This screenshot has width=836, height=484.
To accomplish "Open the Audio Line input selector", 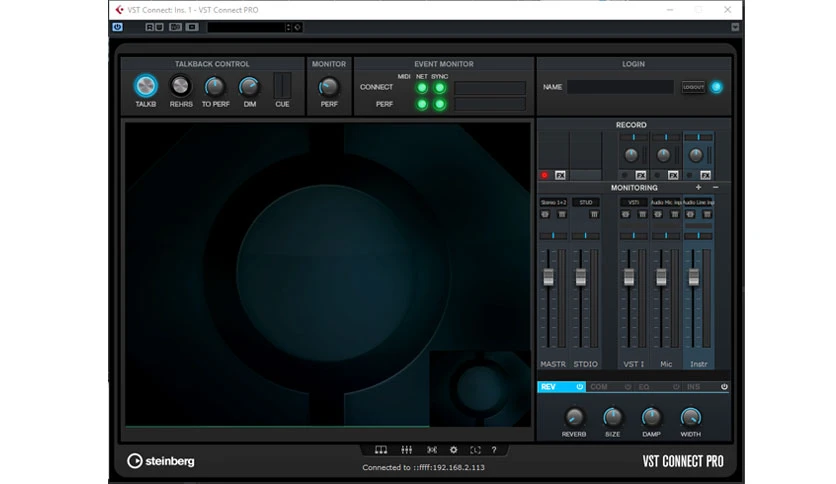I will (x=698, y=203).
